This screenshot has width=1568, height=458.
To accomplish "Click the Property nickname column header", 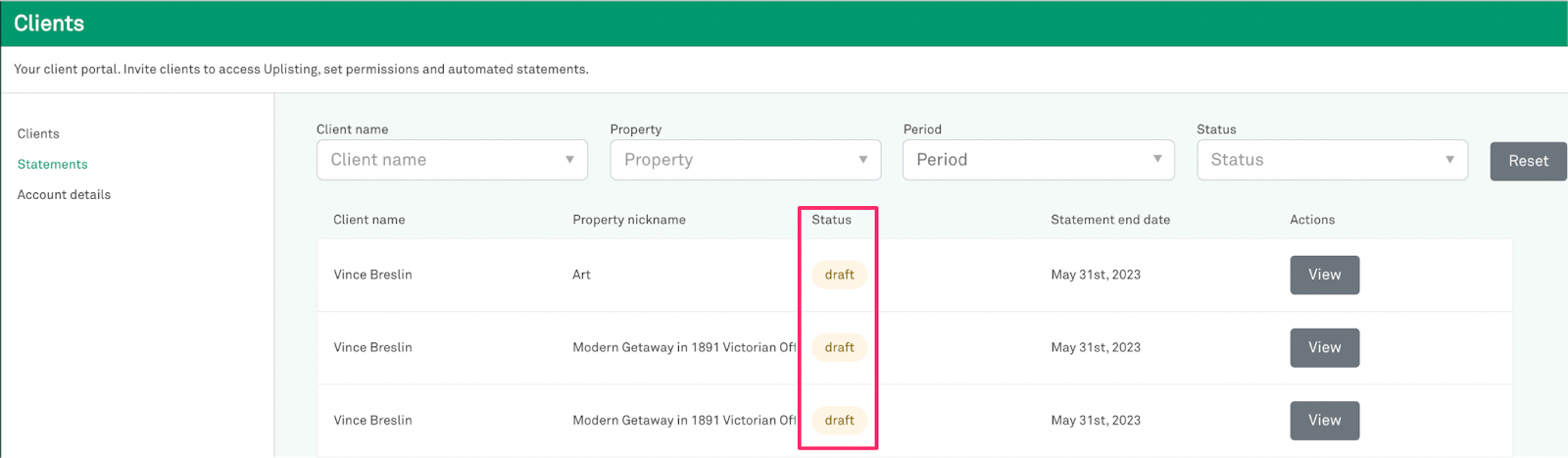I will (629, 220).
